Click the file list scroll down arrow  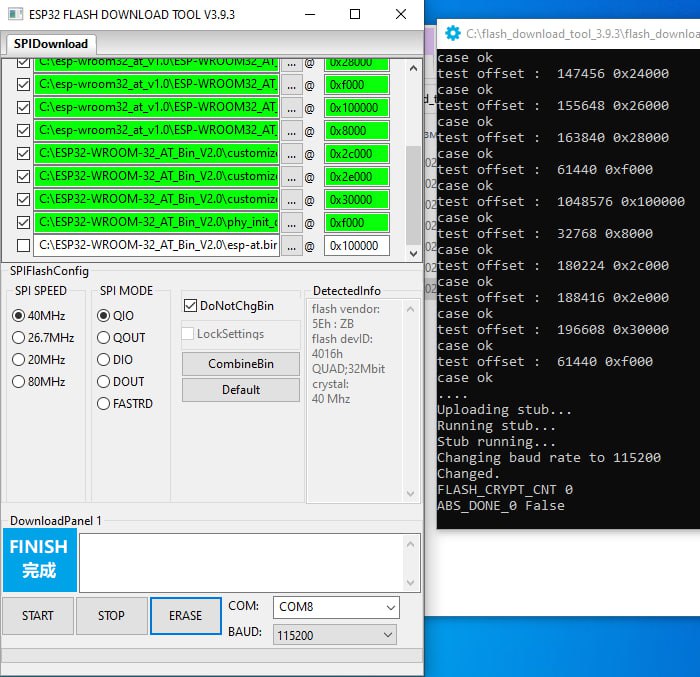pyautogui.click(x=413, y=253)
